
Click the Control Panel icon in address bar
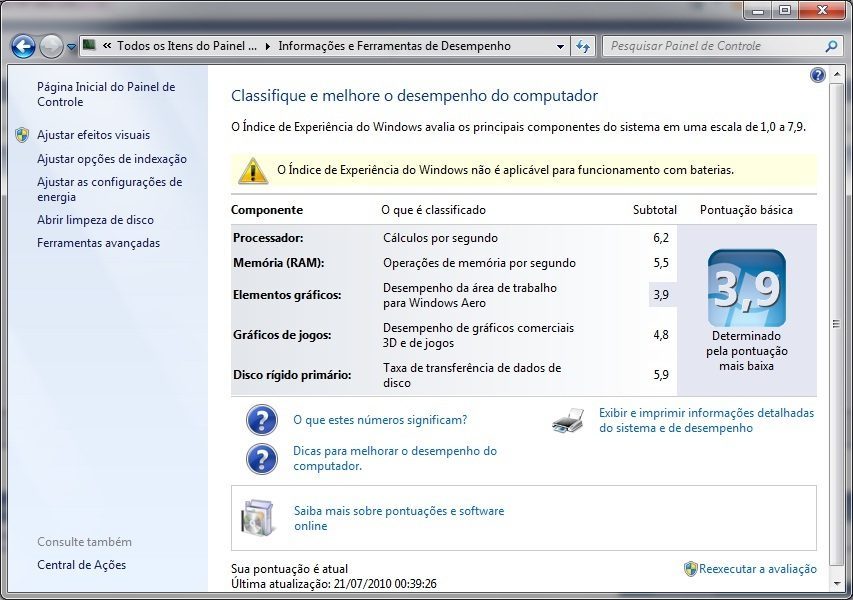pos(90,45)
